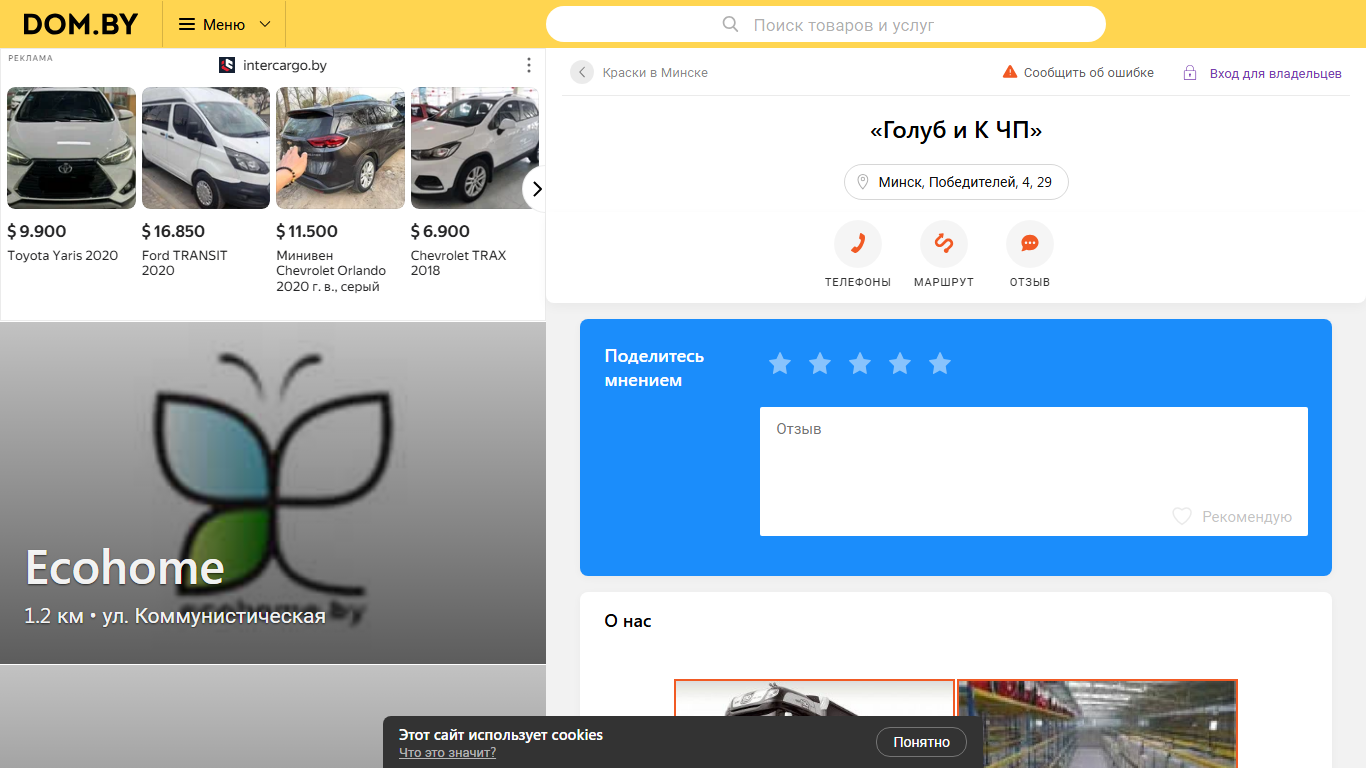Open the Chevrolet TRAX 2018 car photo
The image size is (1366, 768).
tap(475, 148)
